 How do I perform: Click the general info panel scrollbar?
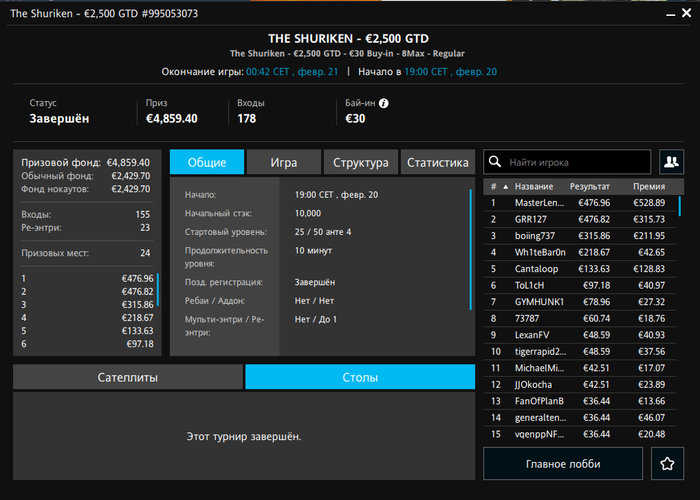471,249
